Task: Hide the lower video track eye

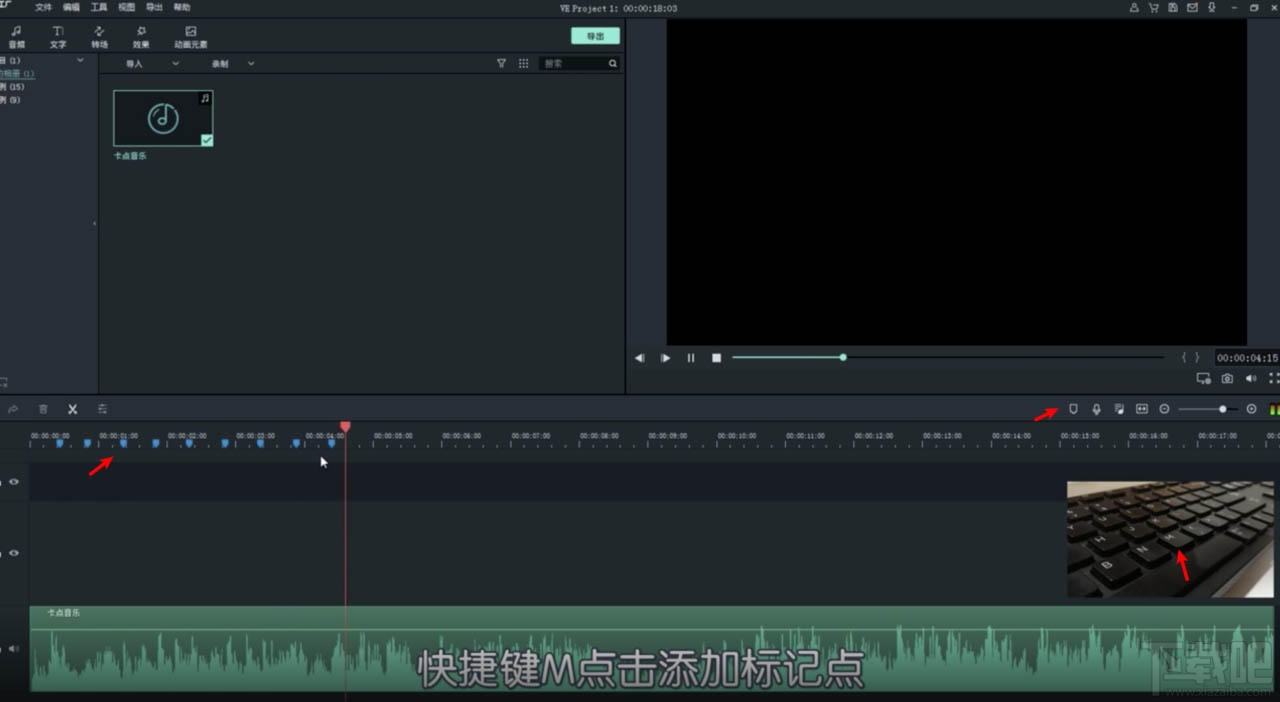Action: pos(14,553)
